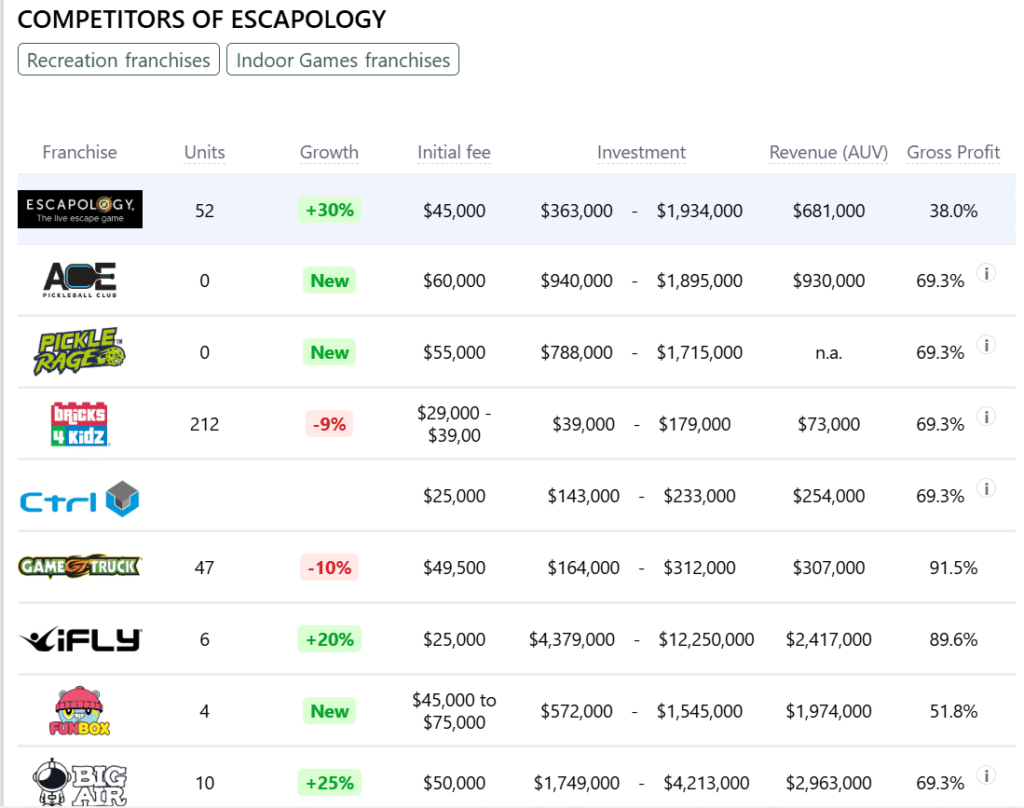Sort by Revenue (AUV) column header
The image size is (1024, 808).
click(x=829, y=152)
